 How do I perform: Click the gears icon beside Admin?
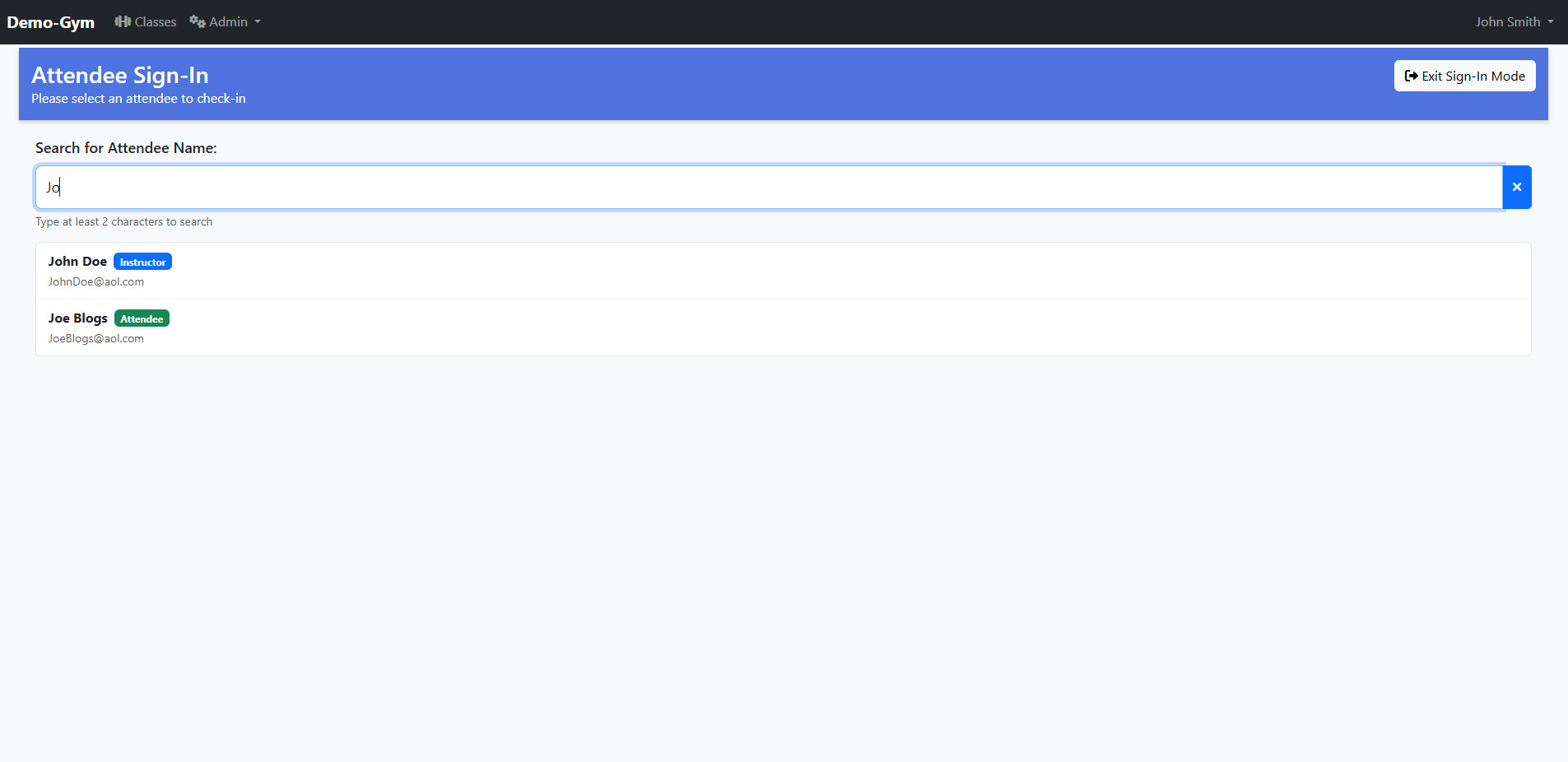(x=197, y=21)
